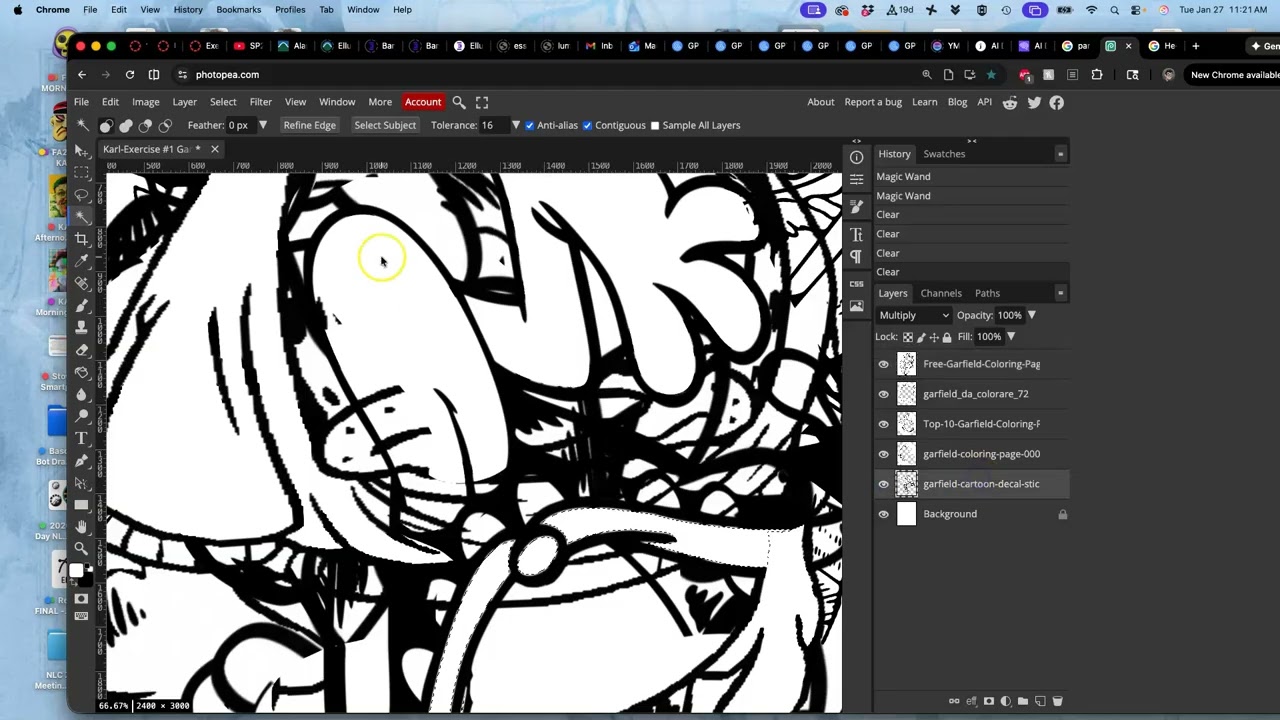Screen dimensions: 1280x720
Task: Open the CSS panel icon
Action: click(x=856, y=284)
